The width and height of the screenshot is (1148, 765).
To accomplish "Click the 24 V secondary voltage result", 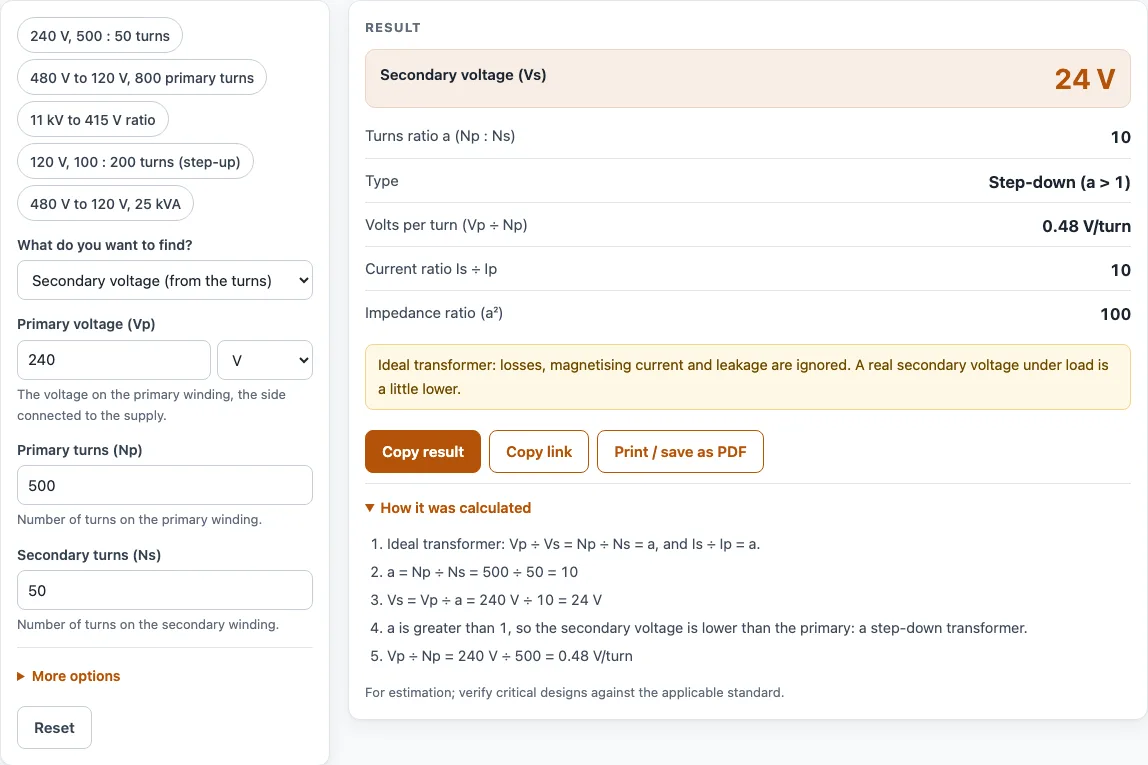I will click(x=1084, y=79).
